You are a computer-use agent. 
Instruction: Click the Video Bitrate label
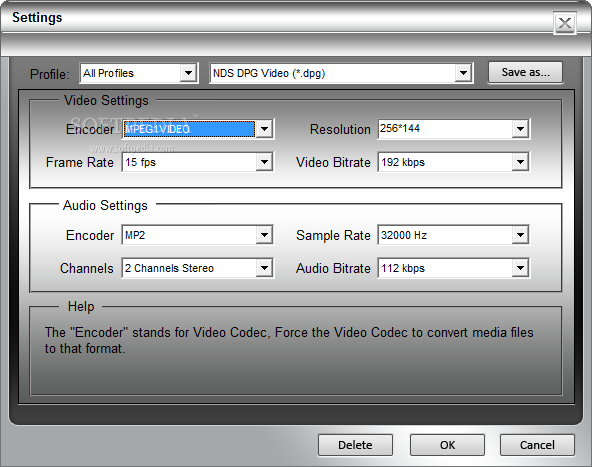[x=333, y=162]
